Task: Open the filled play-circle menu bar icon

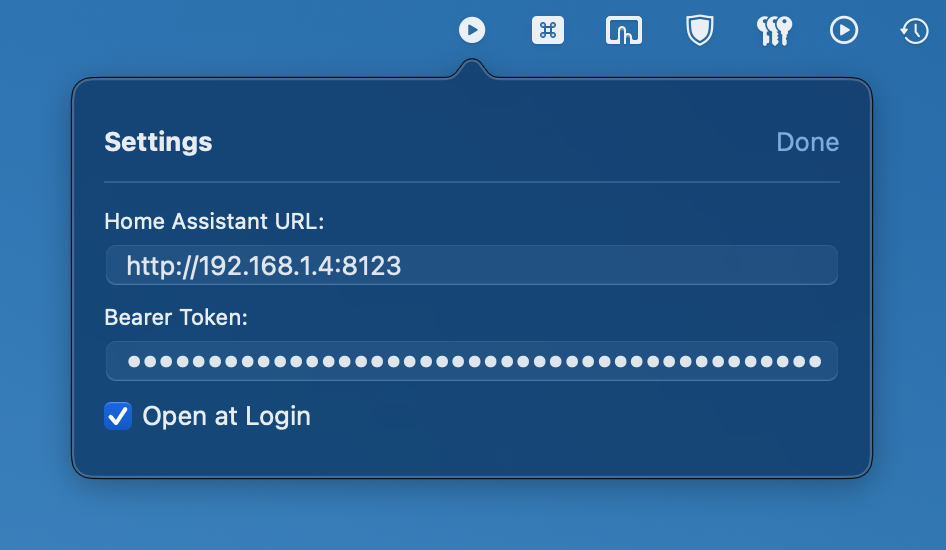Action: (472, 30)
